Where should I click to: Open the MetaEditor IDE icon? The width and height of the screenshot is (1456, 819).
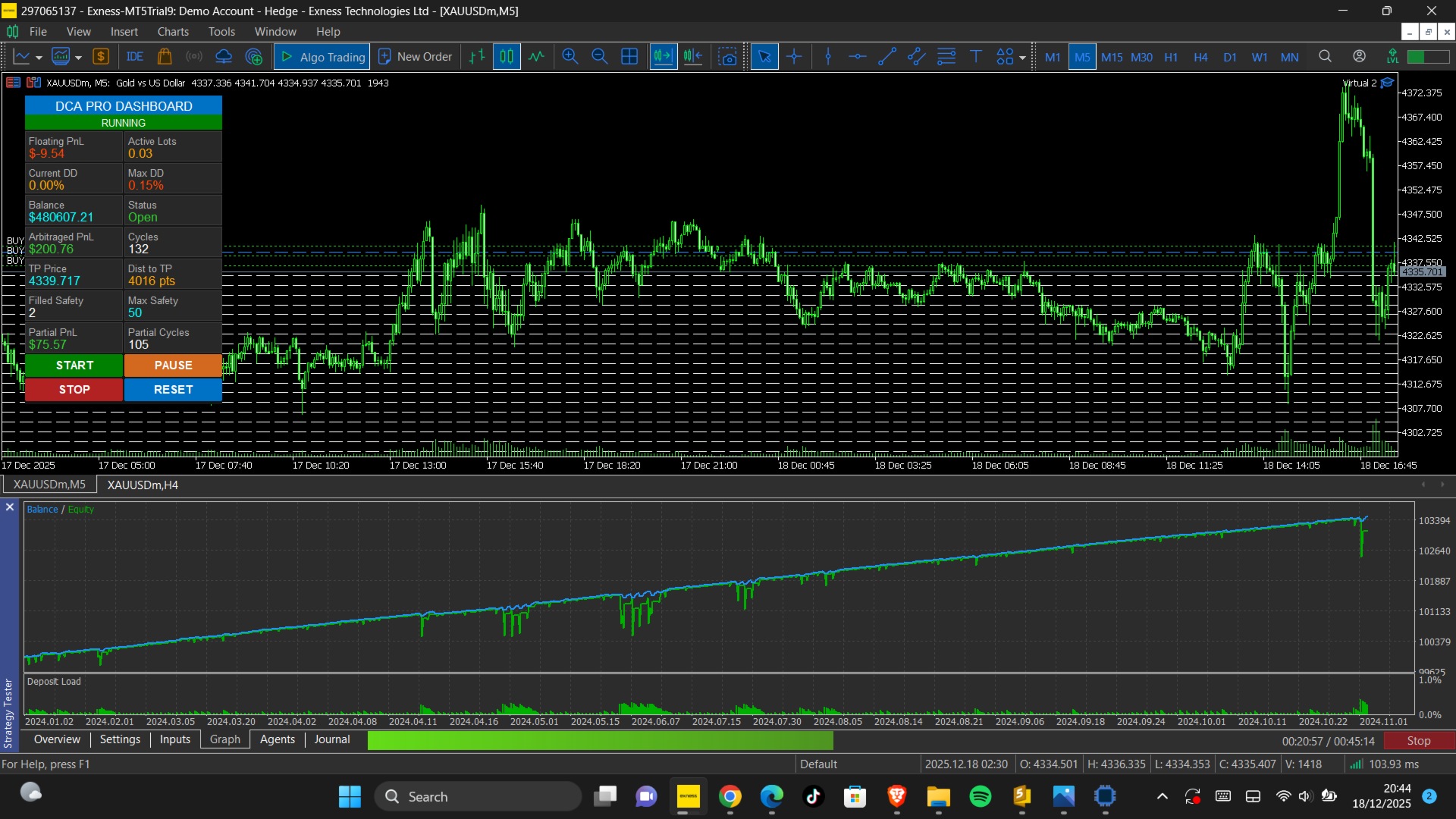[x=135, y=57]
